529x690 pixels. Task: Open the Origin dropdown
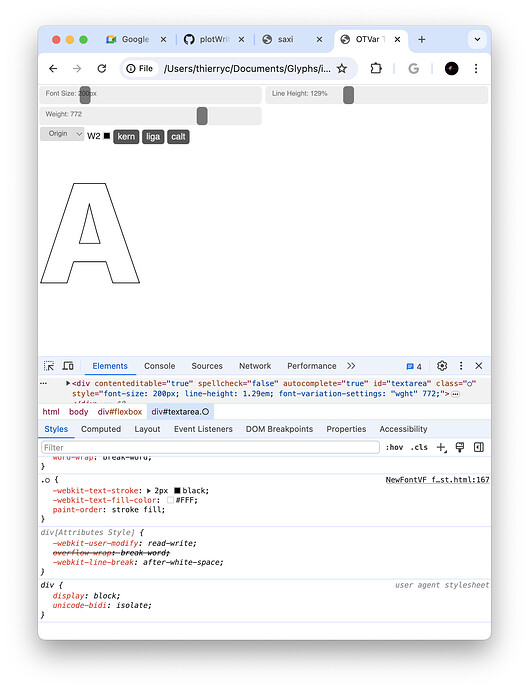click(62, 134)
